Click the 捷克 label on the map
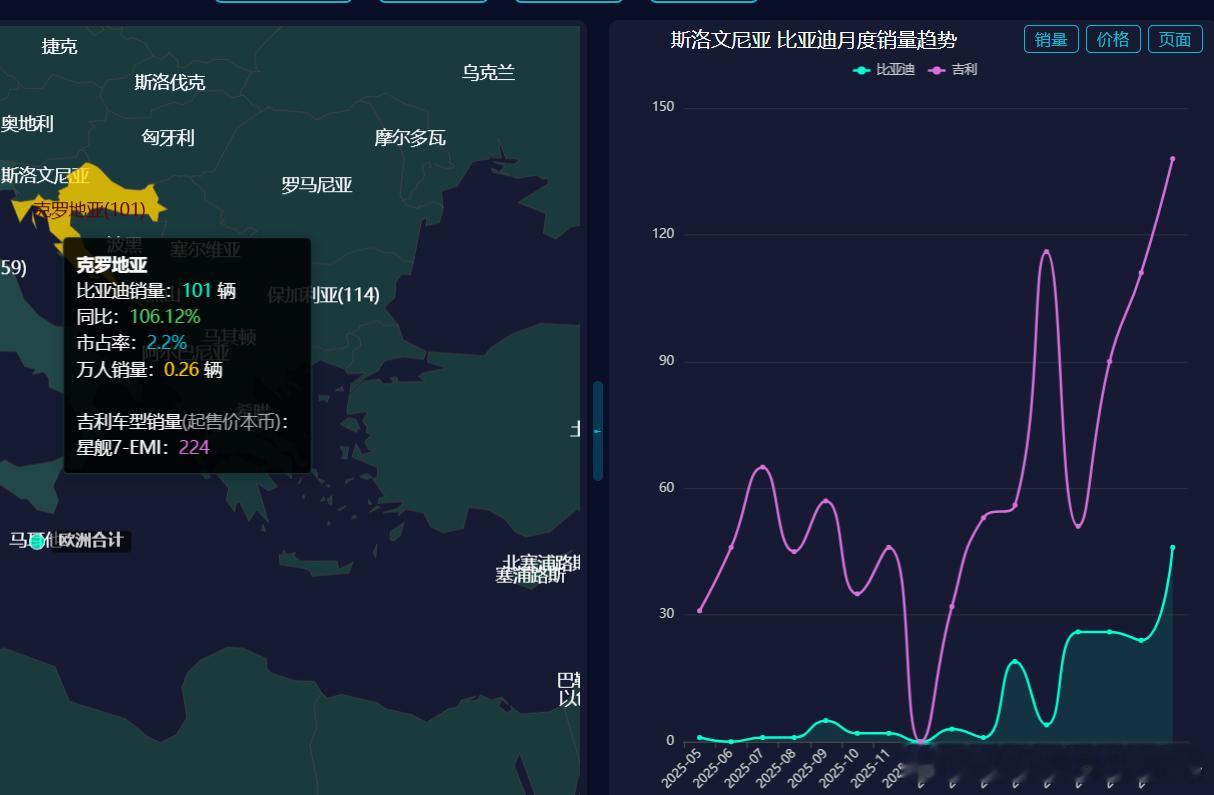The image size is (1214, 795). (x=59, y=47)
